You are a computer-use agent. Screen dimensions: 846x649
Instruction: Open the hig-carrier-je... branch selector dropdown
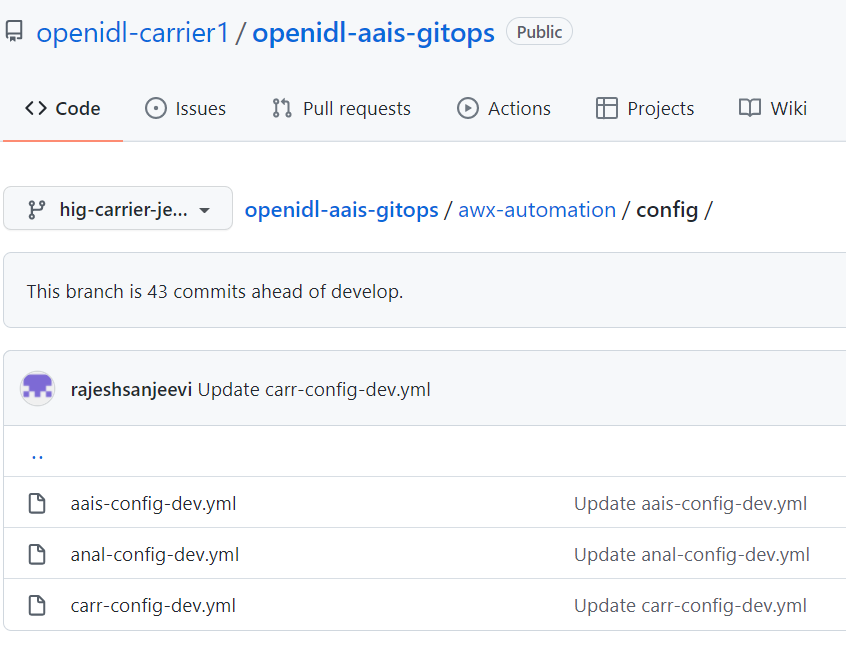click(x=118, y=209)
